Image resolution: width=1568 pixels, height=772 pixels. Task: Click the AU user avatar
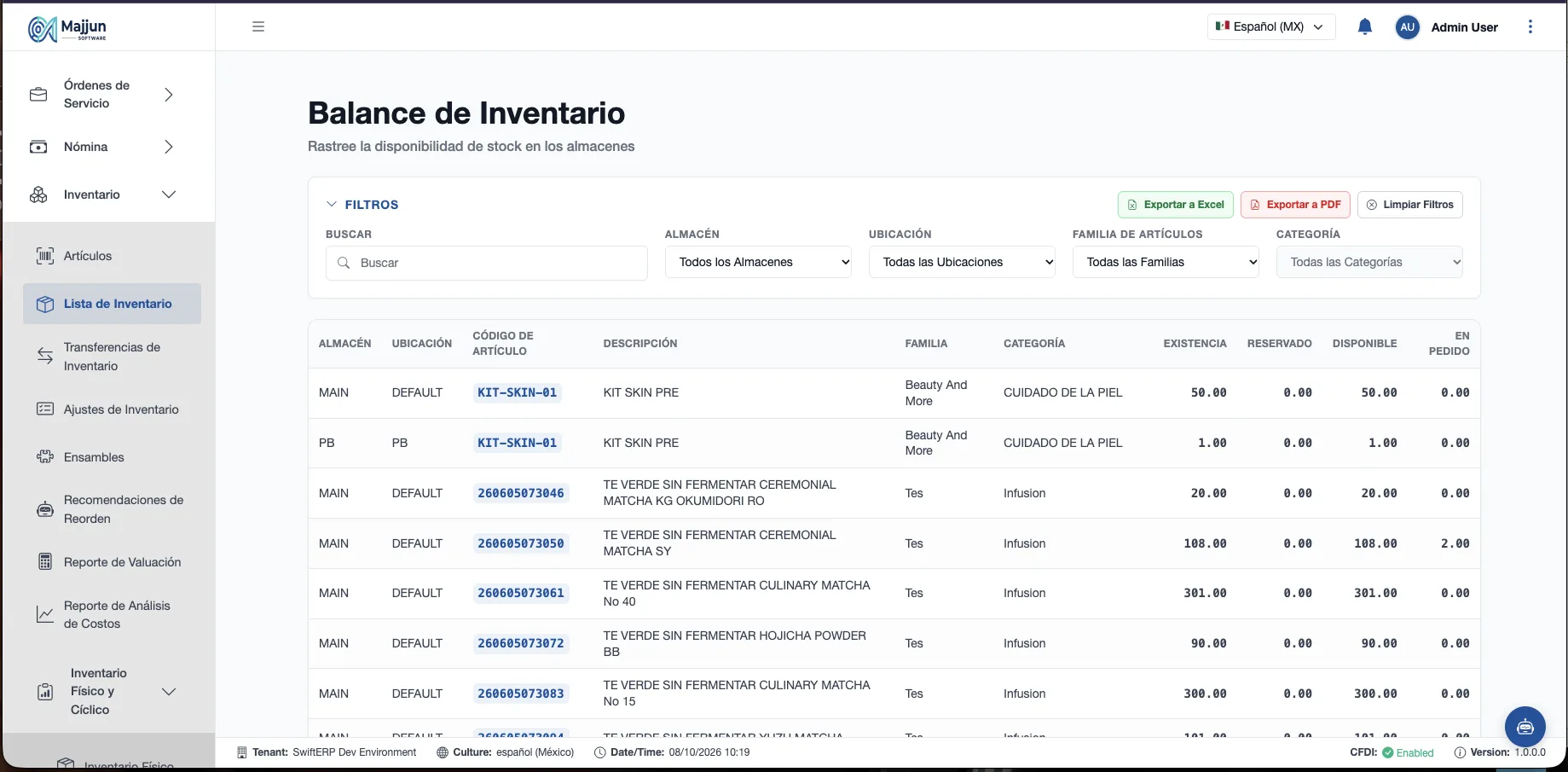pyautogui.click(x=1407, y=27)
